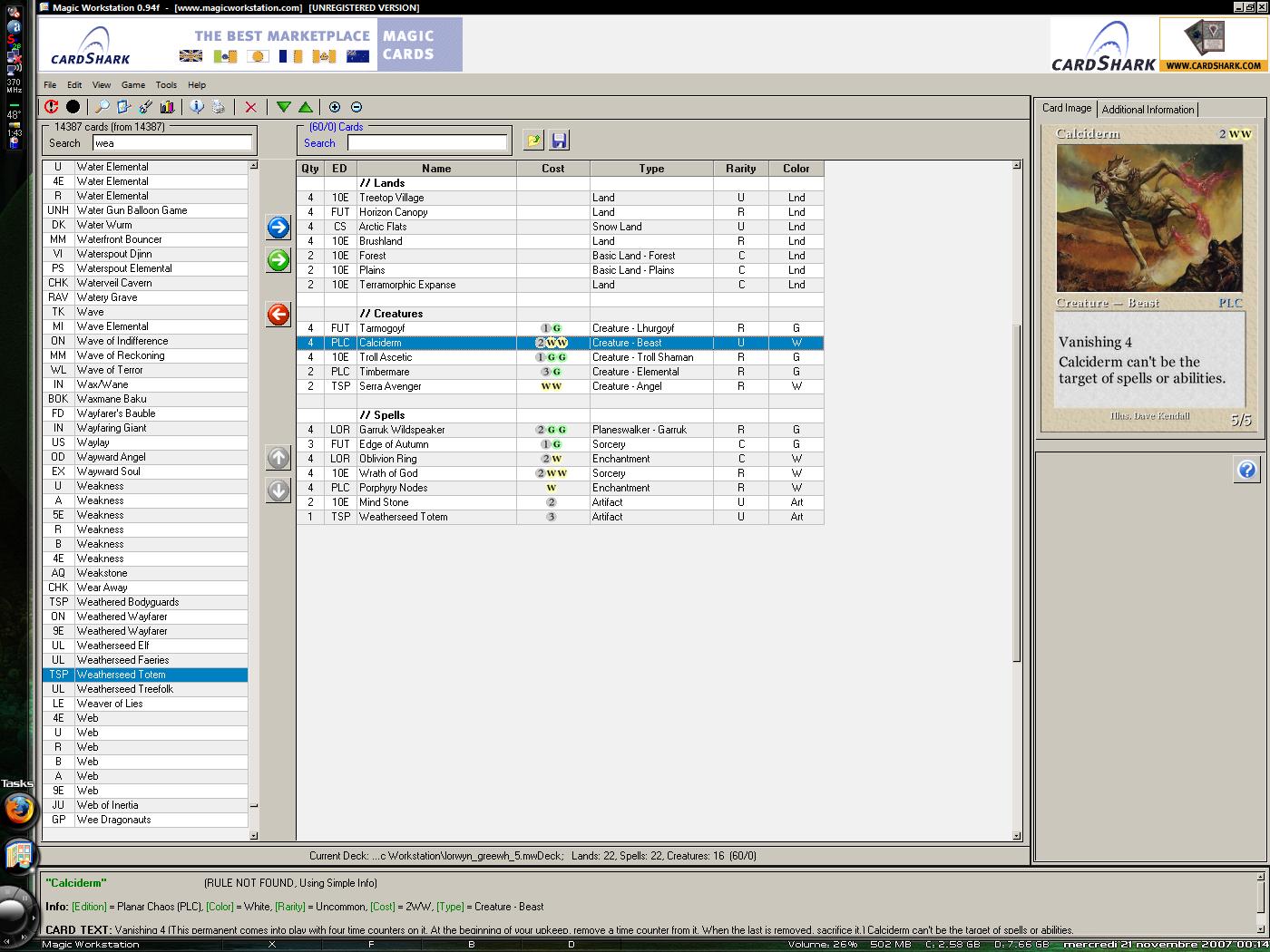Click the save deck floppy icon
Screen dimensions: 1270x952
pos(559,141)
